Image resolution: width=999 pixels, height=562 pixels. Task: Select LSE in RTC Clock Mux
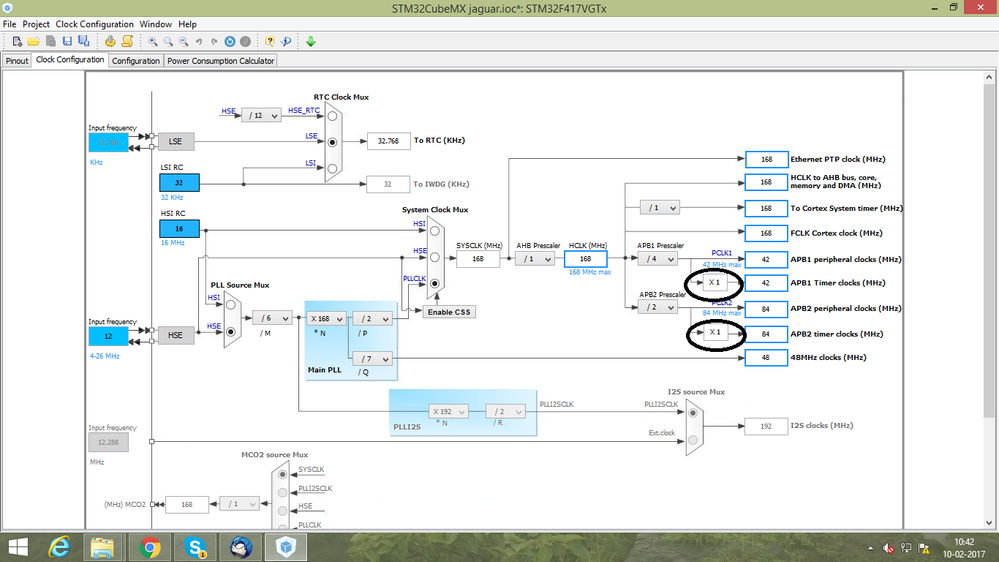tap(333, 142)
